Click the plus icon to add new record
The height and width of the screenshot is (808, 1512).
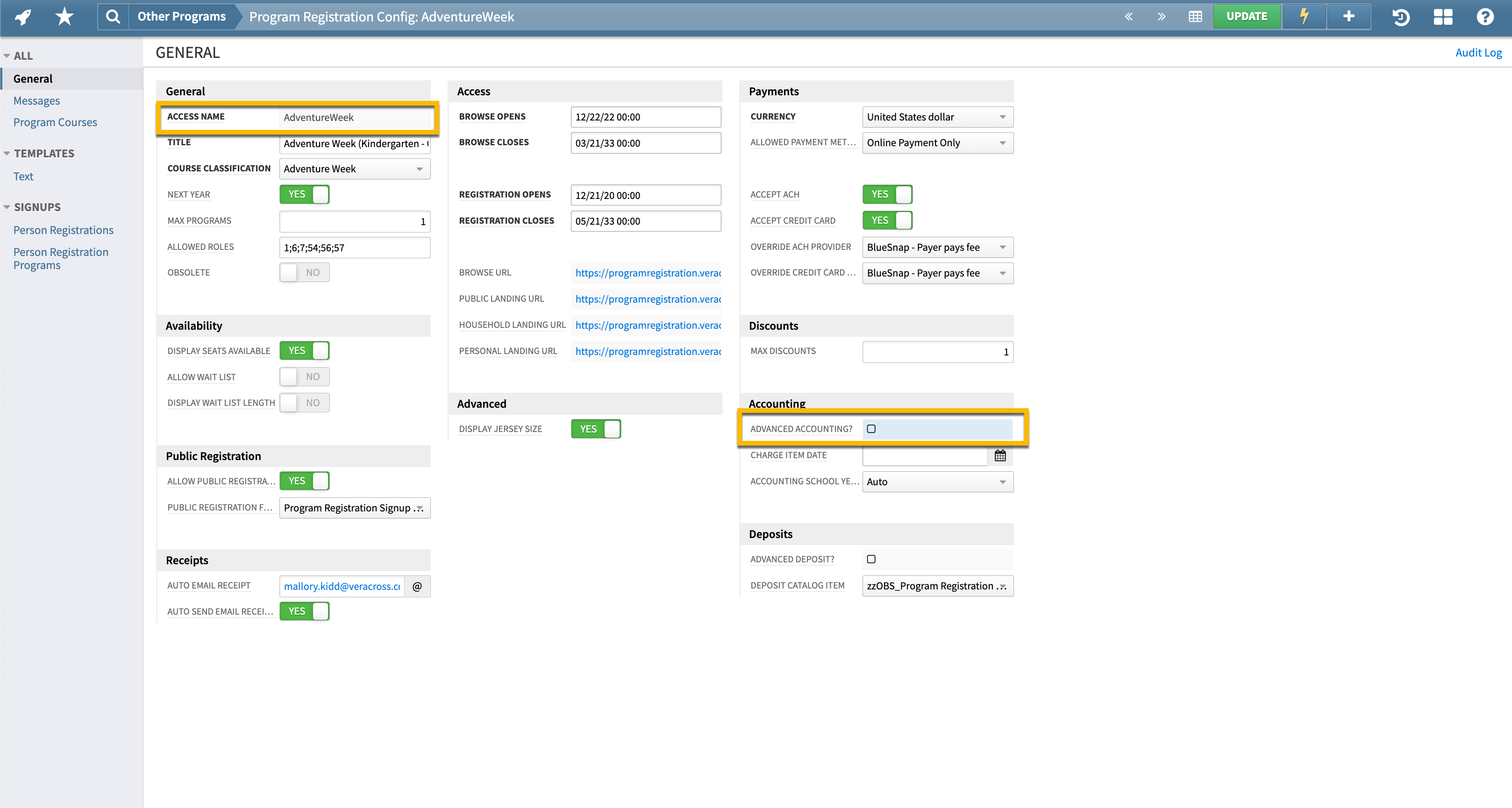(x=1348, y=16)
